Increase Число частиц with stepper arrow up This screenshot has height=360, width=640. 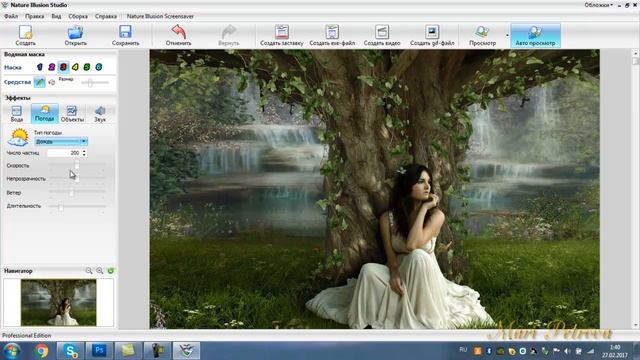click(x=84, y=151)
